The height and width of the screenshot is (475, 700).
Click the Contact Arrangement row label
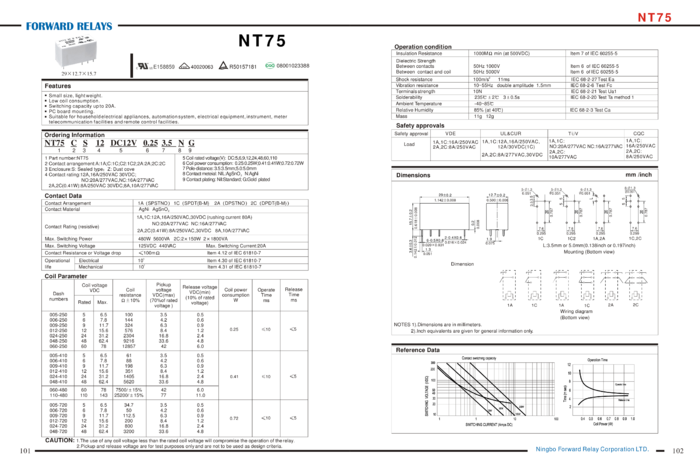pos(67,203)
